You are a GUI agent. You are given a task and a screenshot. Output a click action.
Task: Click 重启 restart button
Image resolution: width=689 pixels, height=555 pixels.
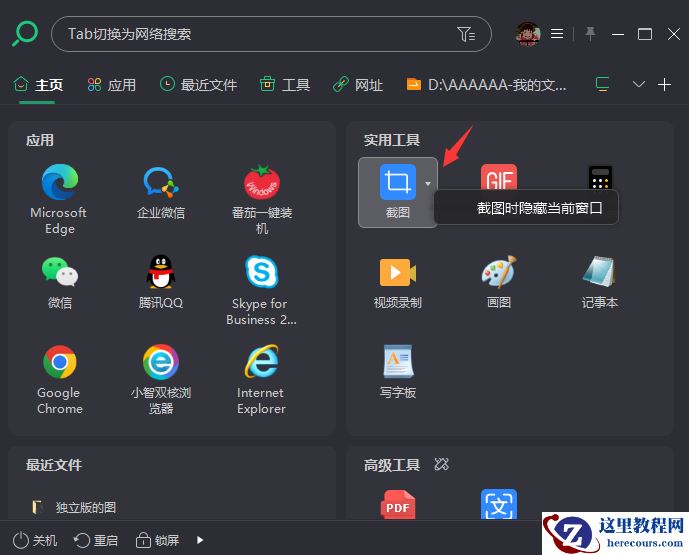(95, 540)
